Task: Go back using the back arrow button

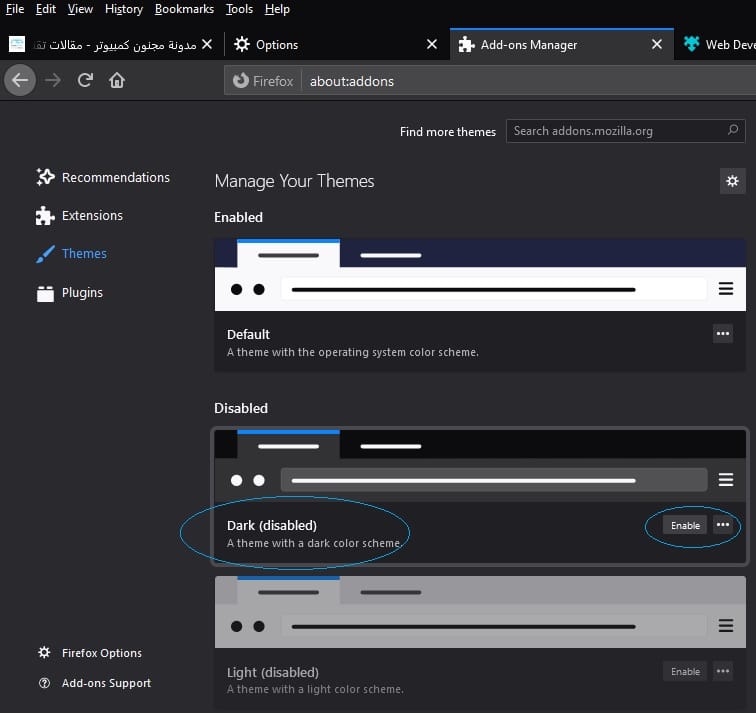Action: pos(20,80)
